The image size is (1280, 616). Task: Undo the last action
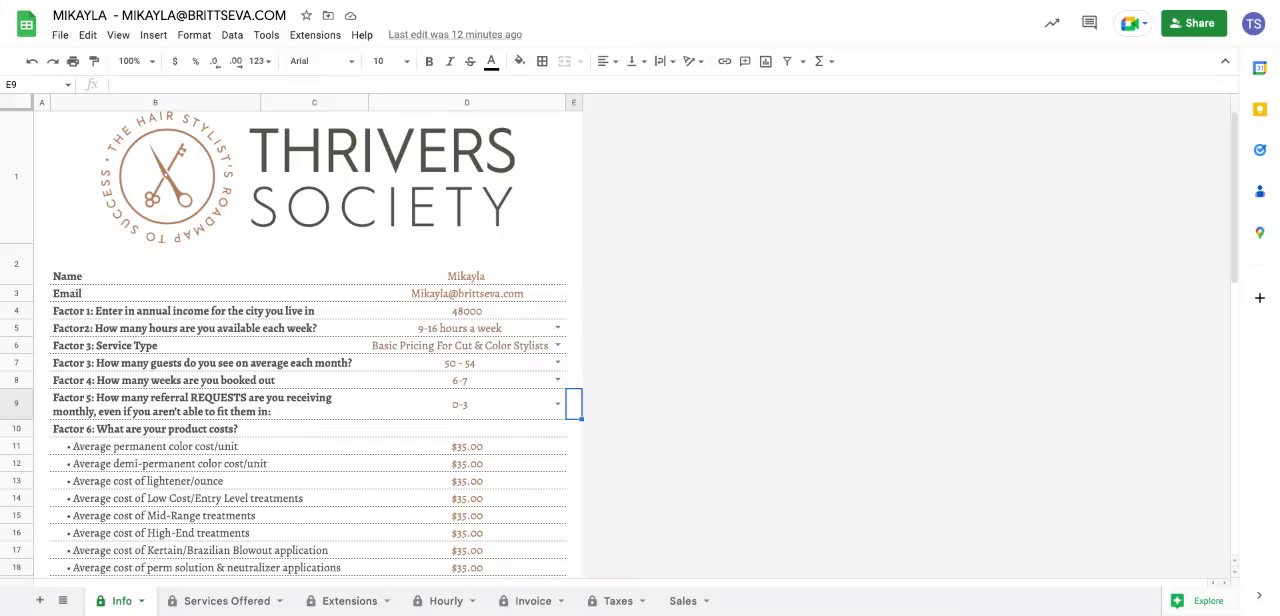32,61
